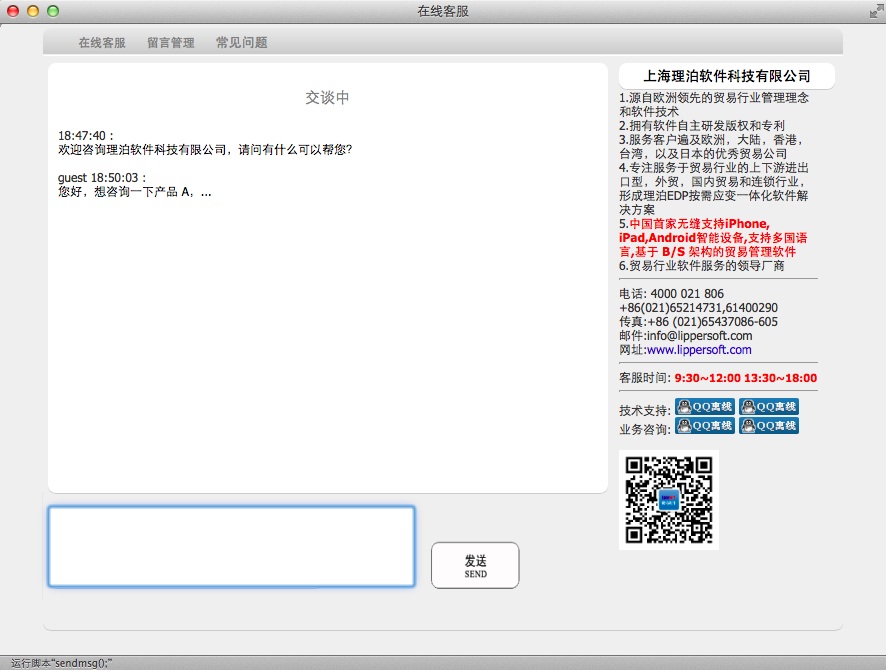This screenshot has height=670, width=886.
Task: Click the fullscreen arrows in title bar
Action: click(877, 11)
